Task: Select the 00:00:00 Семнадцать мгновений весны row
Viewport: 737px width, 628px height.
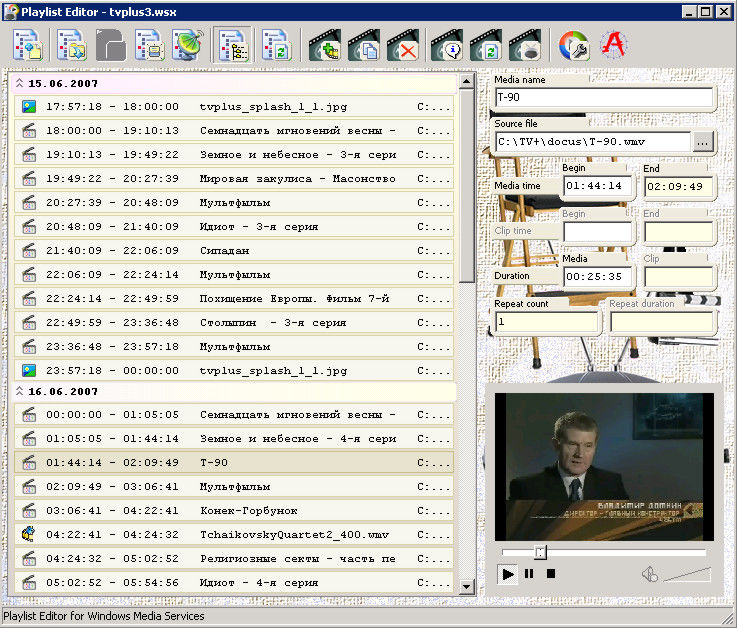Action: (234, 415)
